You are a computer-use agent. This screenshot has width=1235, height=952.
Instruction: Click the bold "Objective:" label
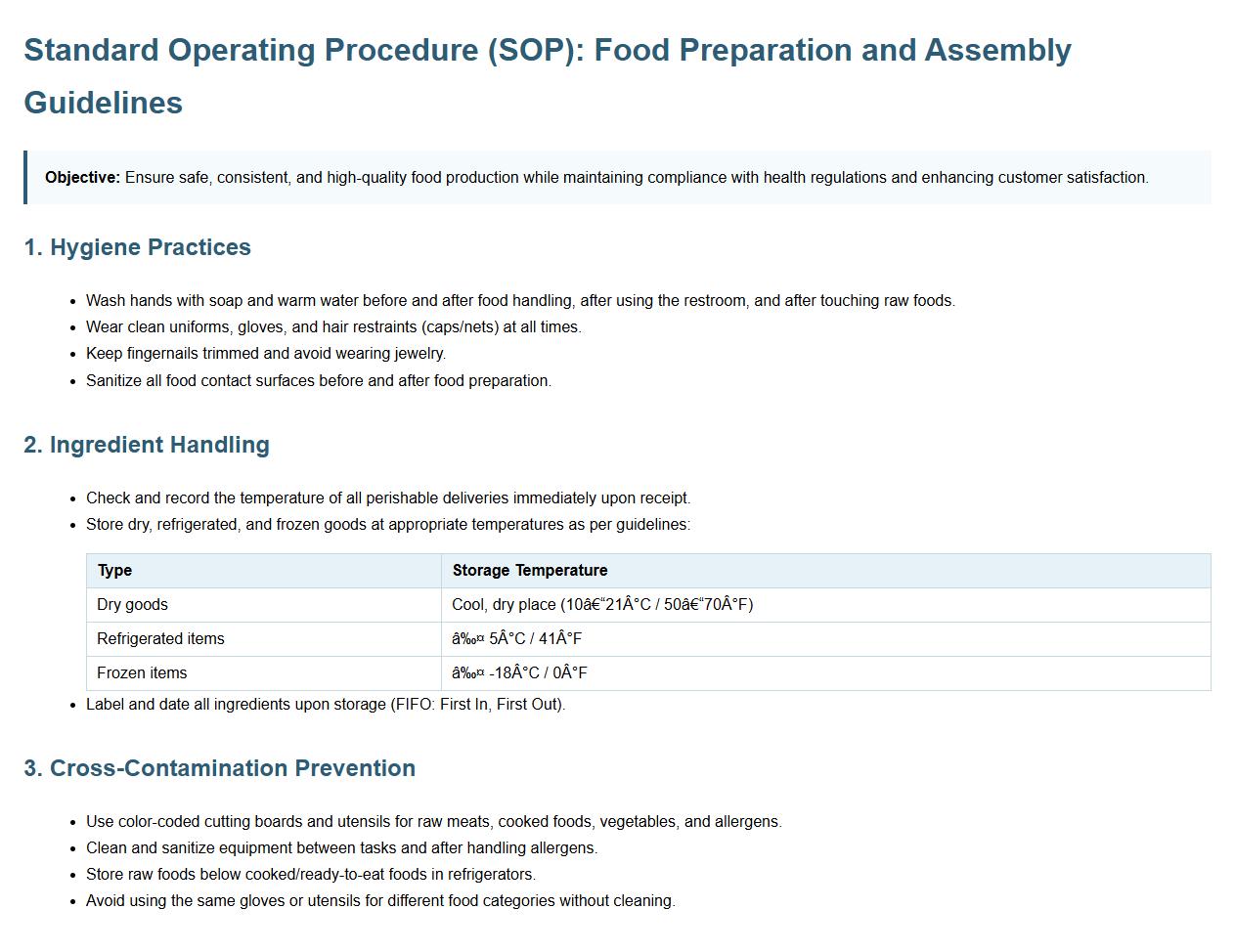pyautogui.click(x=83, y=178)
